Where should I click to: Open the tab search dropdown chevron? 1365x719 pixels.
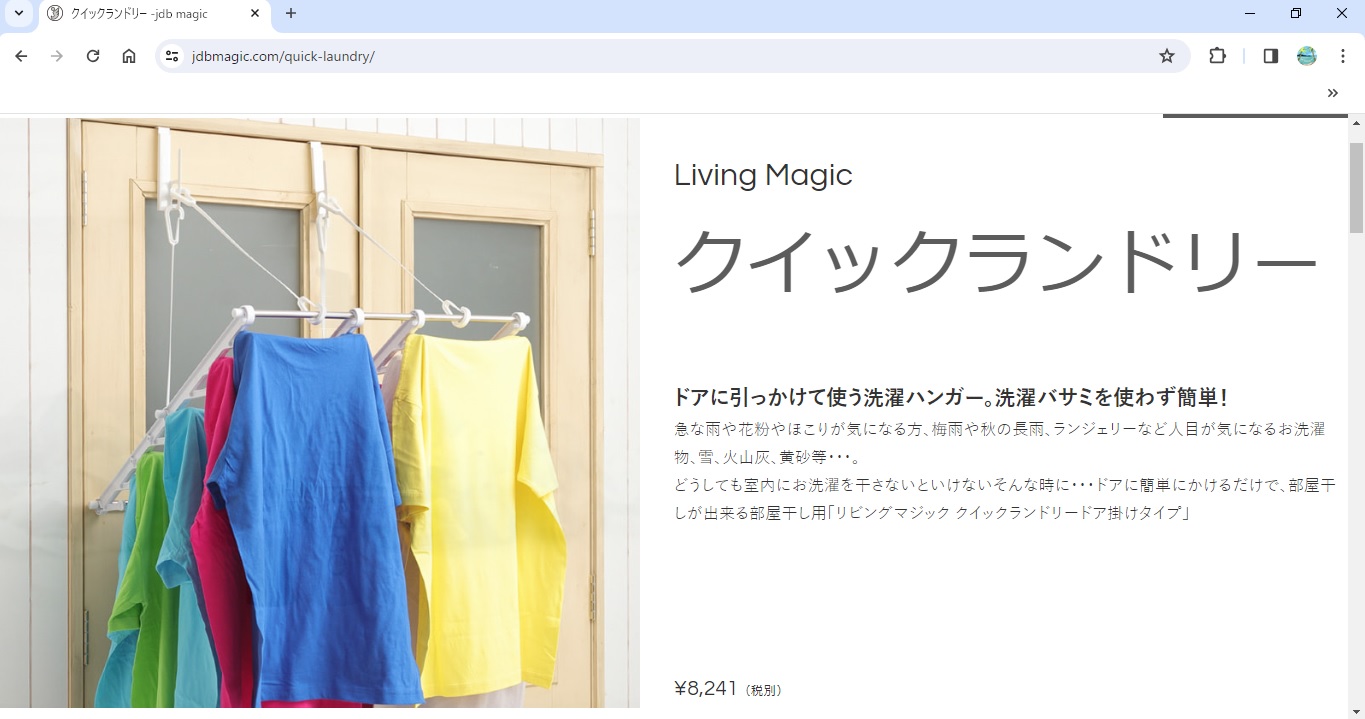pyautogui.click(x=18, y=14)
